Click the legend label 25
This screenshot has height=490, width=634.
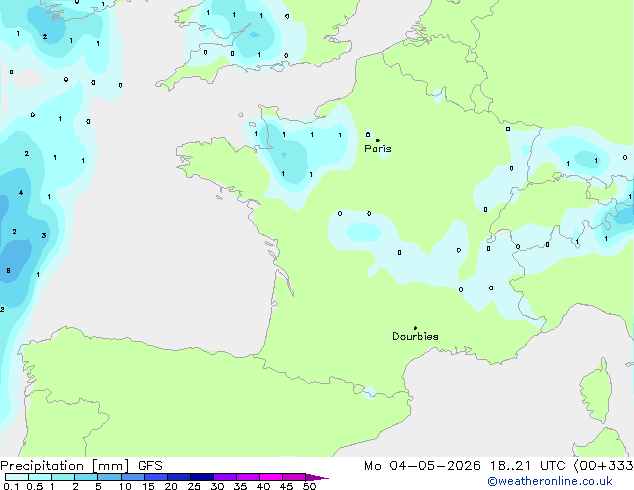click(x=194, y=486)
